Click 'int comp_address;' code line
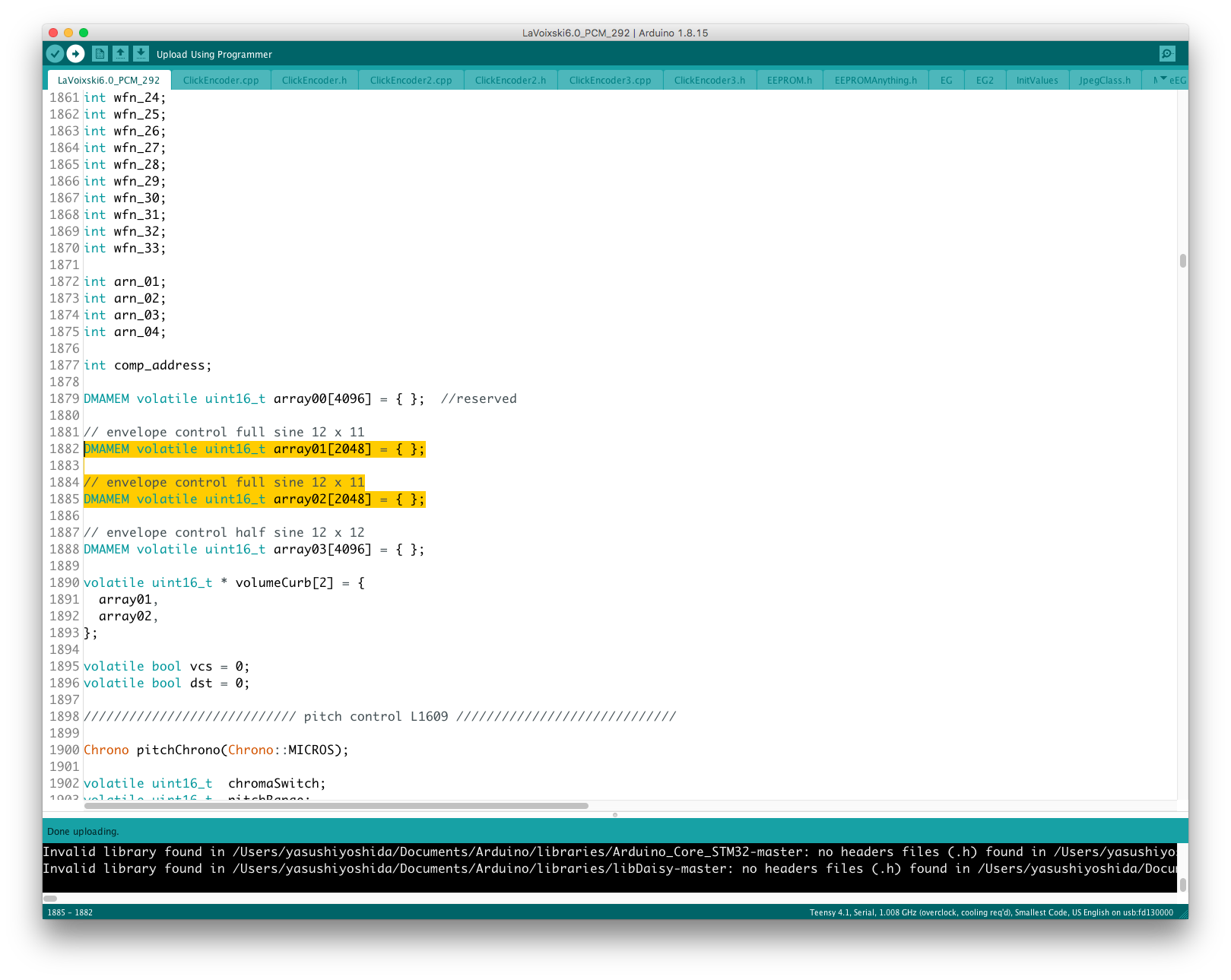The image size is (1231, 980). click(148, 366)
